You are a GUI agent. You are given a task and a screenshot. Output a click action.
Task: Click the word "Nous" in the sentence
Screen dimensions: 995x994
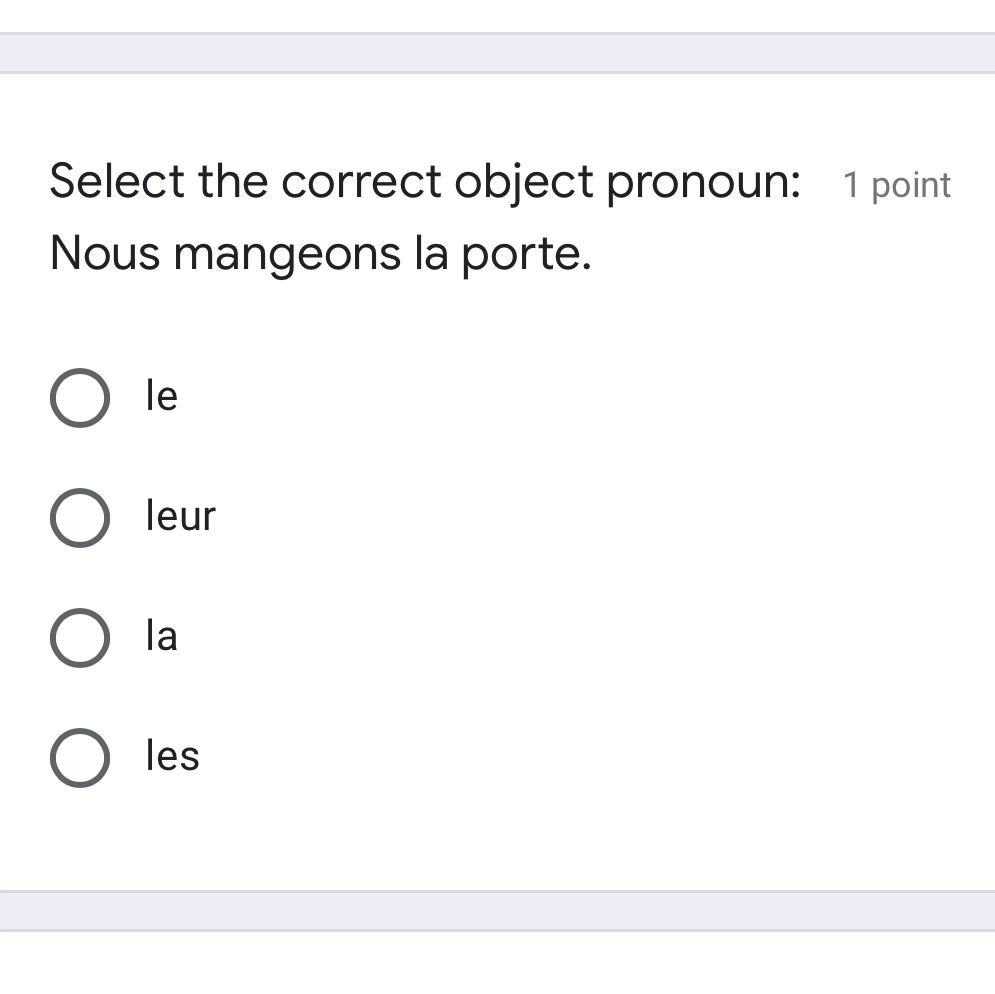click(105, 254)
